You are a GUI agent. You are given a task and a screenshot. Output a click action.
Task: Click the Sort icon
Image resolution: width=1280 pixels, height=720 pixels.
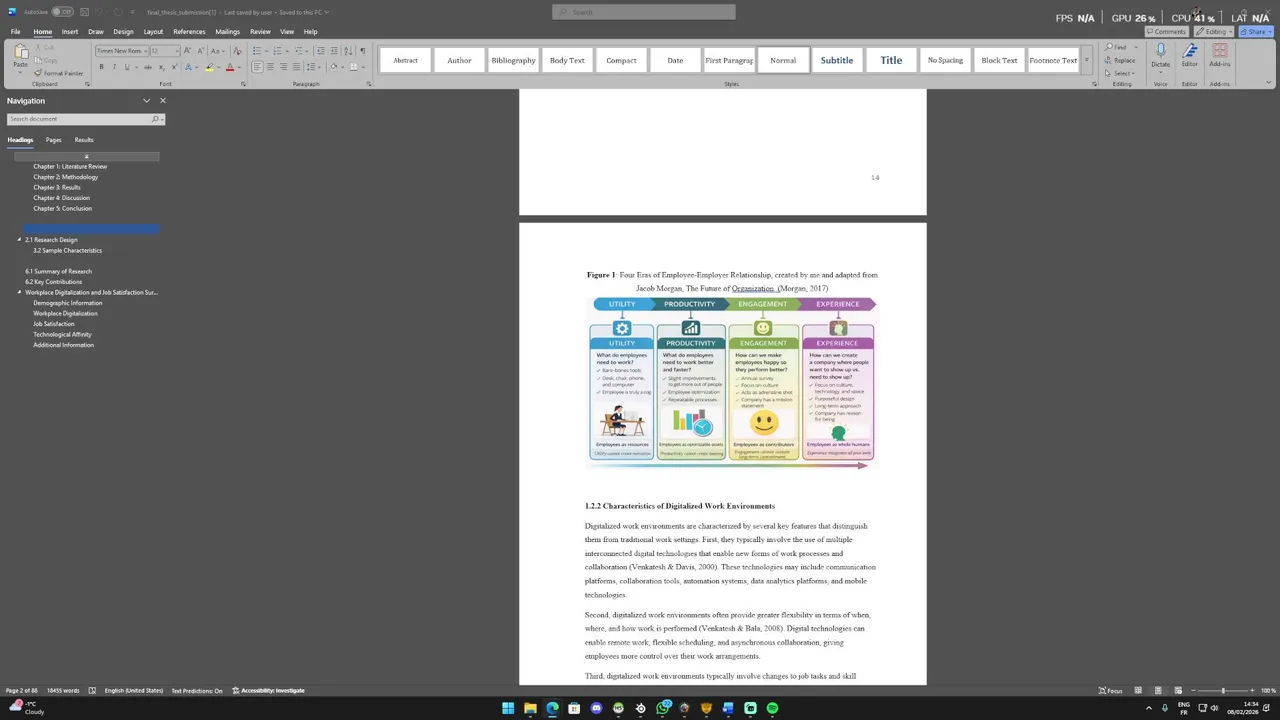tap(348, 51)
